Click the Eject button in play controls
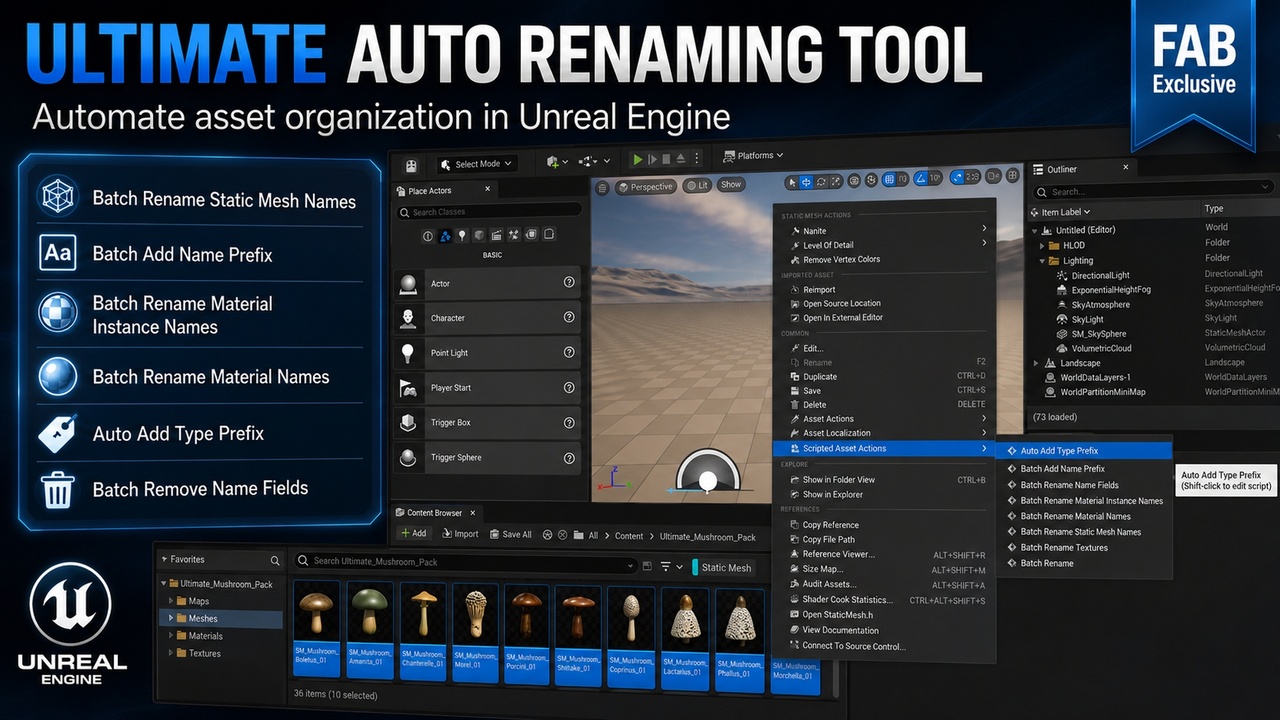This screenshot has height=720, width=1280. 681,159
